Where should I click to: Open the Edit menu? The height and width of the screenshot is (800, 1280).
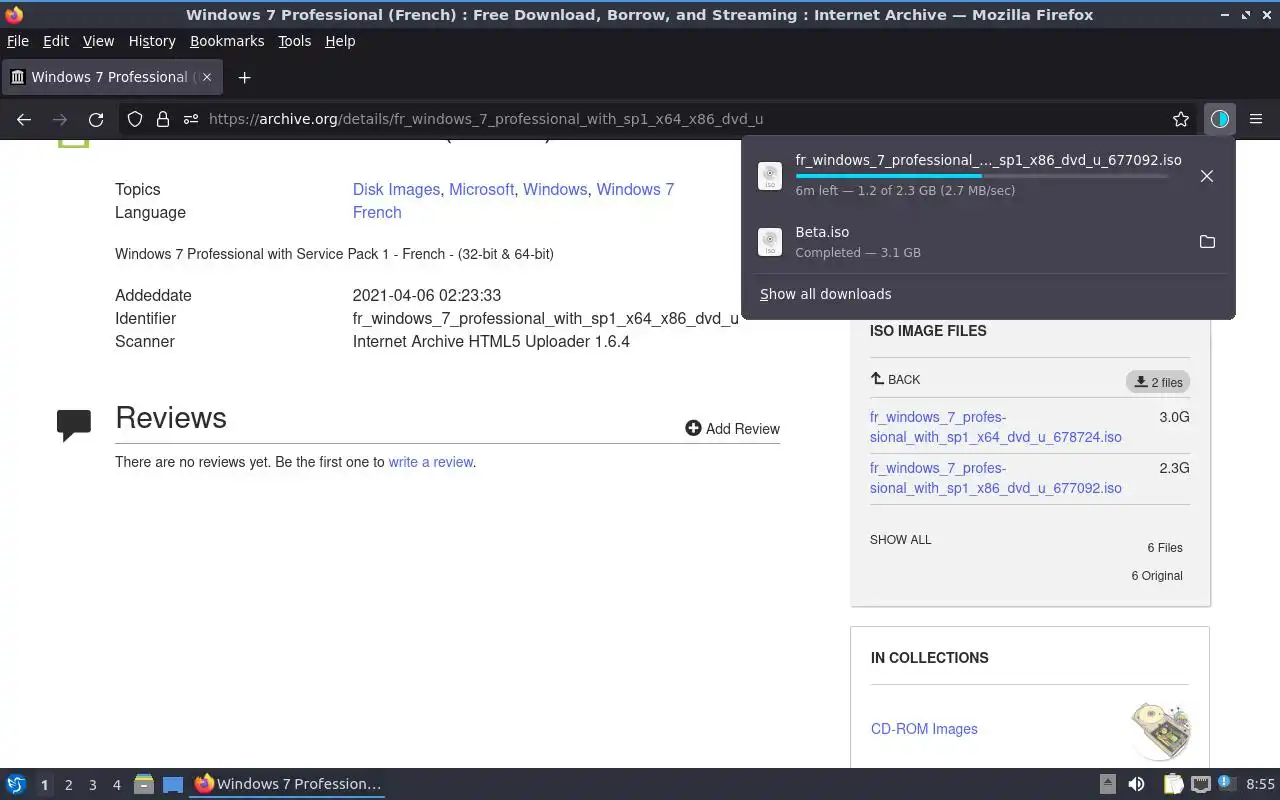tap(56, 41)
